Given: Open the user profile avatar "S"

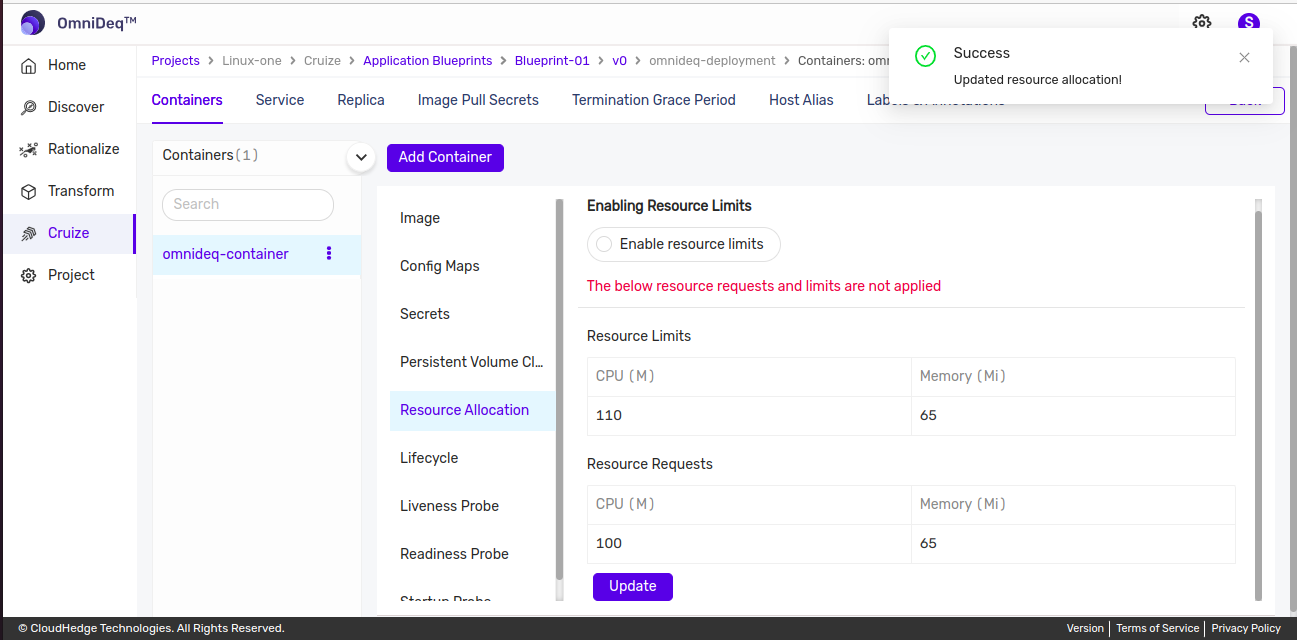Looking at the screenshot, I should [x=1248, y=23].
